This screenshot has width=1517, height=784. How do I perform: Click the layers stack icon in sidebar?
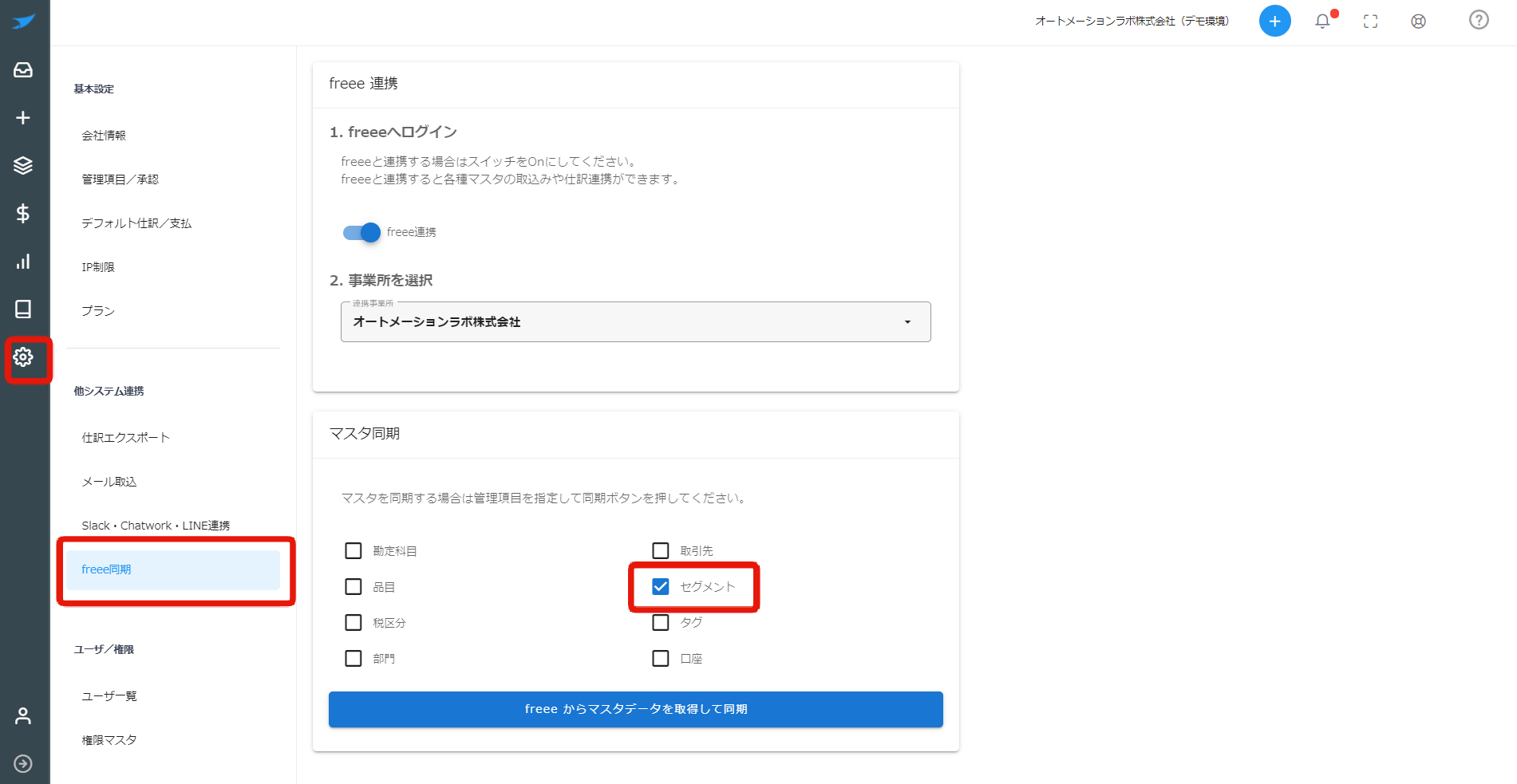(23, 166)
